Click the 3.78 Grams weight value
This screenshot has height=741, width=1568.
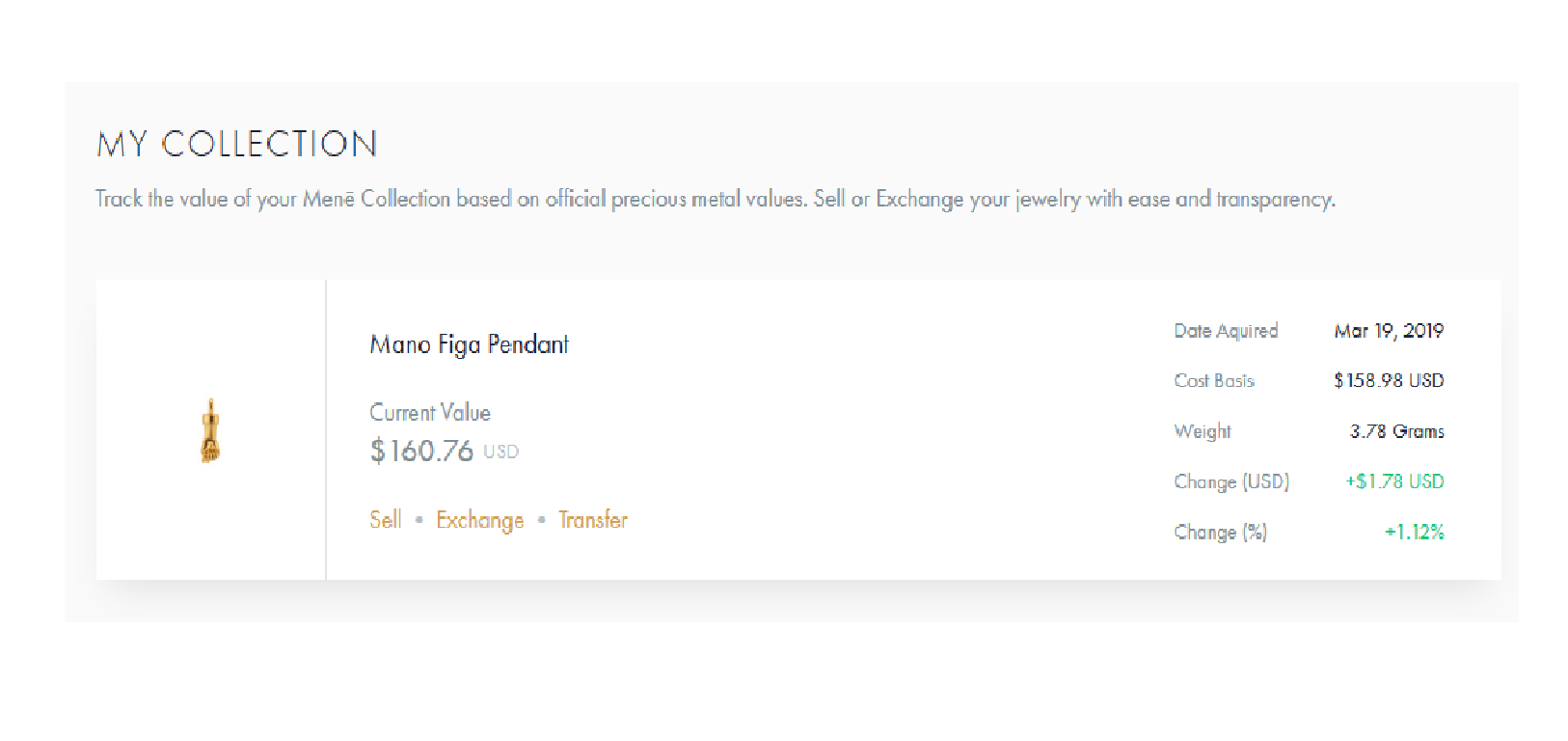[1396, 431]
